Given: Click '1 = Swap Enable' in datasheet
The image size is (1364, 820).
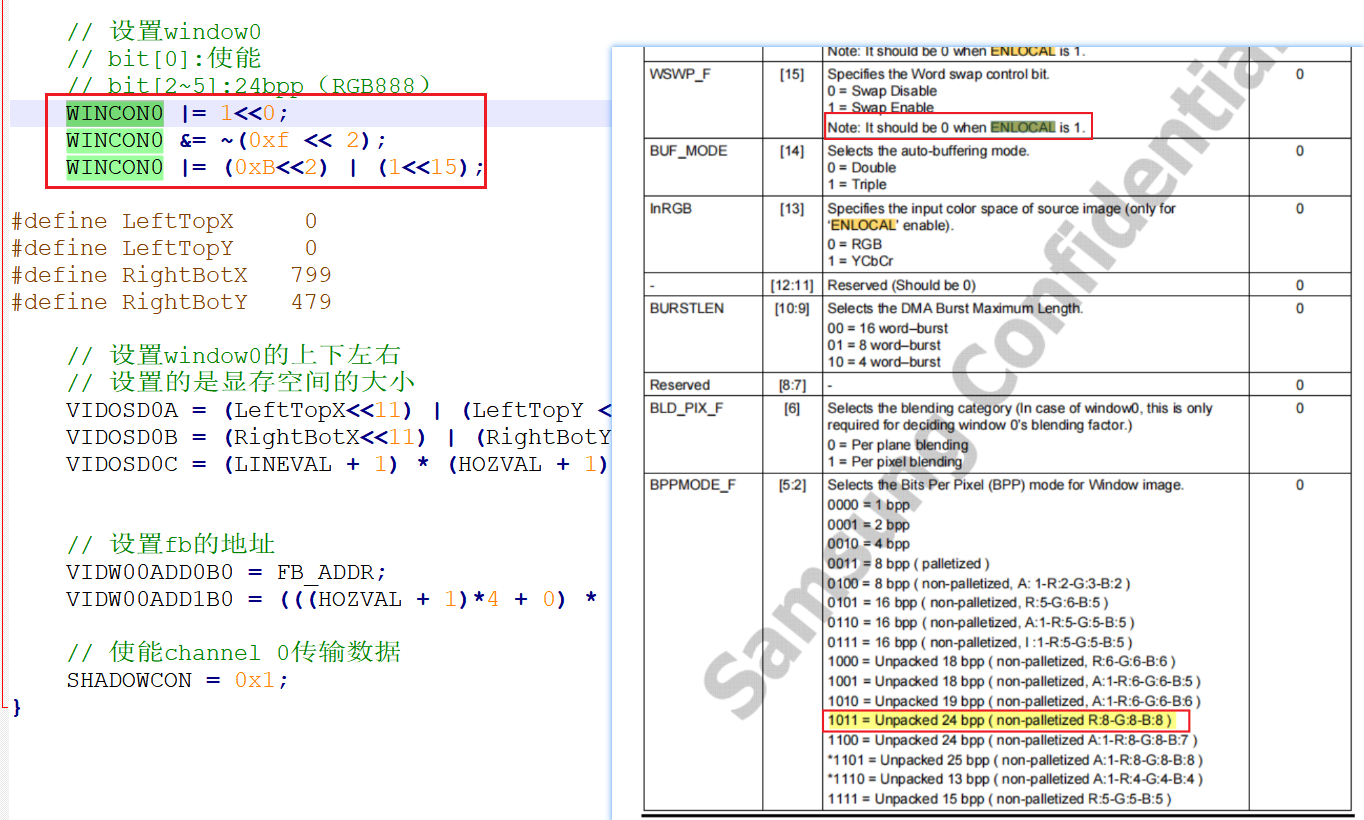Looking at the screenshot, I should pos(880,108).
